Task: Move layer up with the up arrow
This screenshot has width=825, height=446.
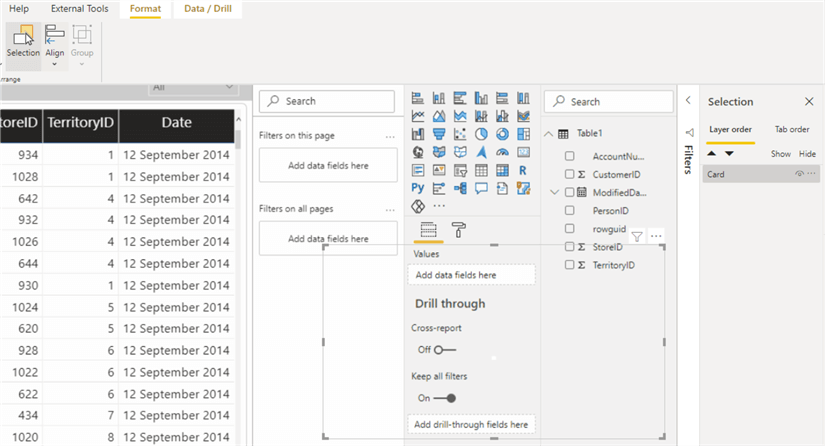Action: click(712, 153)
